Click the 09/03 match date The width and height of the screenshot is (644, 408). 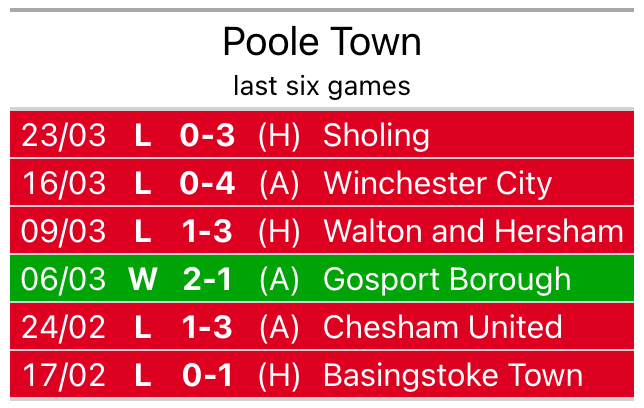(64, 232)
